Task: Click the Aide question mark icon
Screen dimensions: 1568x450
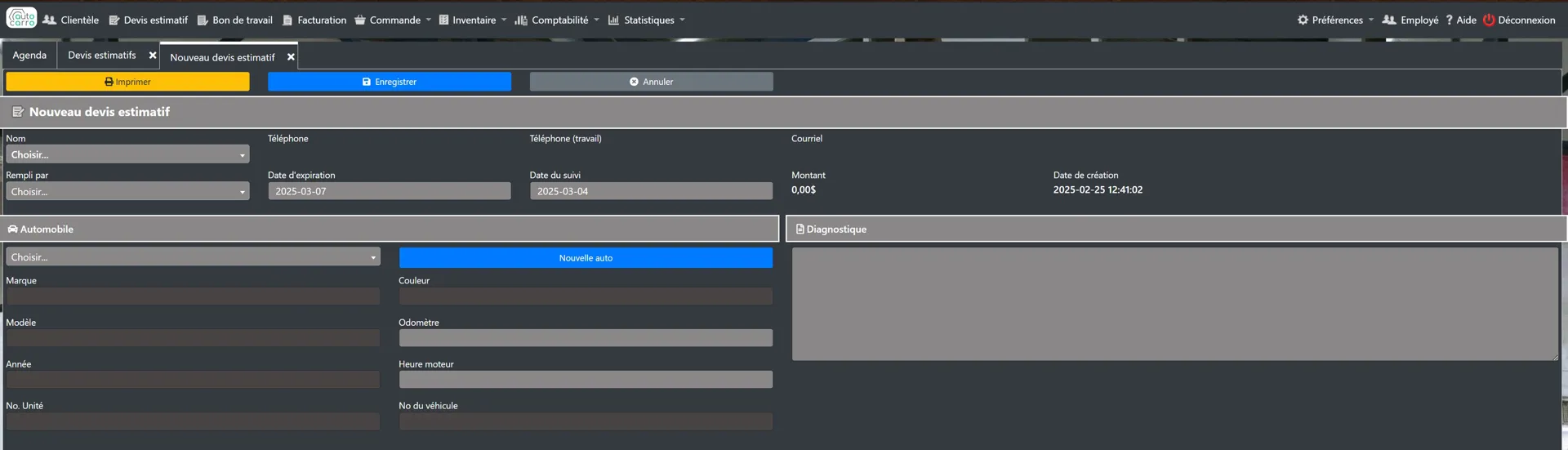Action: 1449,20
